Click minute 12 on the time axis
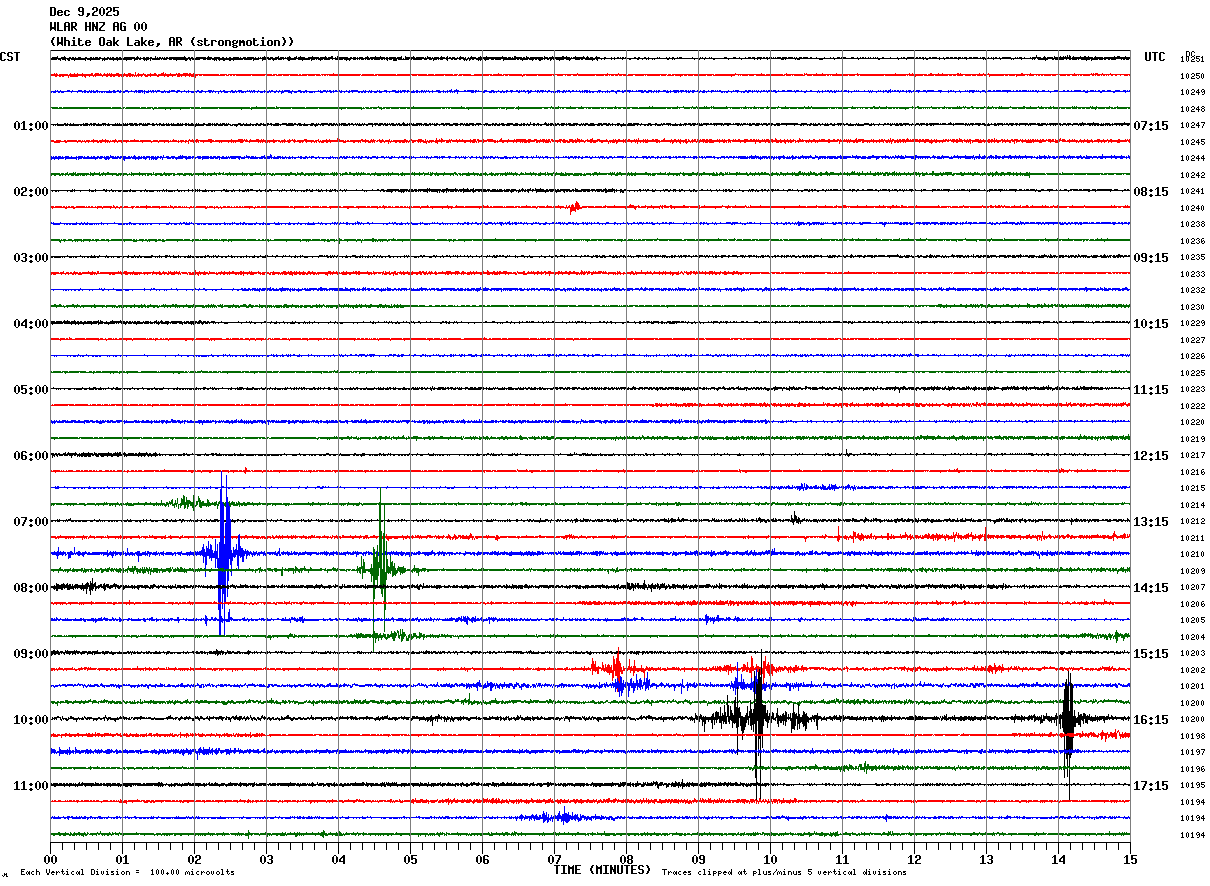1210x886 pixels. click(914, 859)
